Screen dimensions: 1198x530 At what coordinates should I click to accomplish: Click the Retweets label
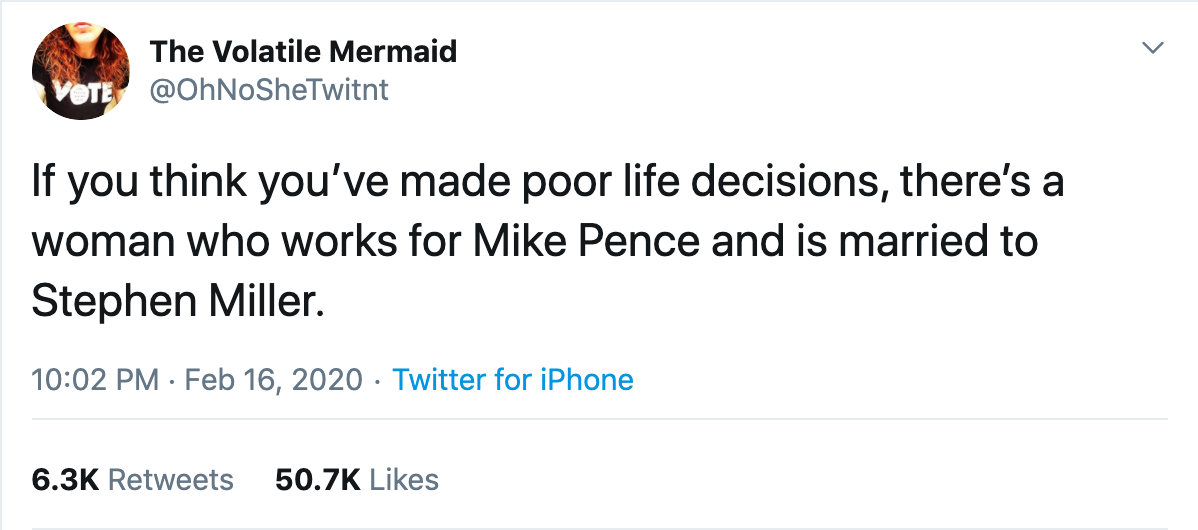coord(171,479)
